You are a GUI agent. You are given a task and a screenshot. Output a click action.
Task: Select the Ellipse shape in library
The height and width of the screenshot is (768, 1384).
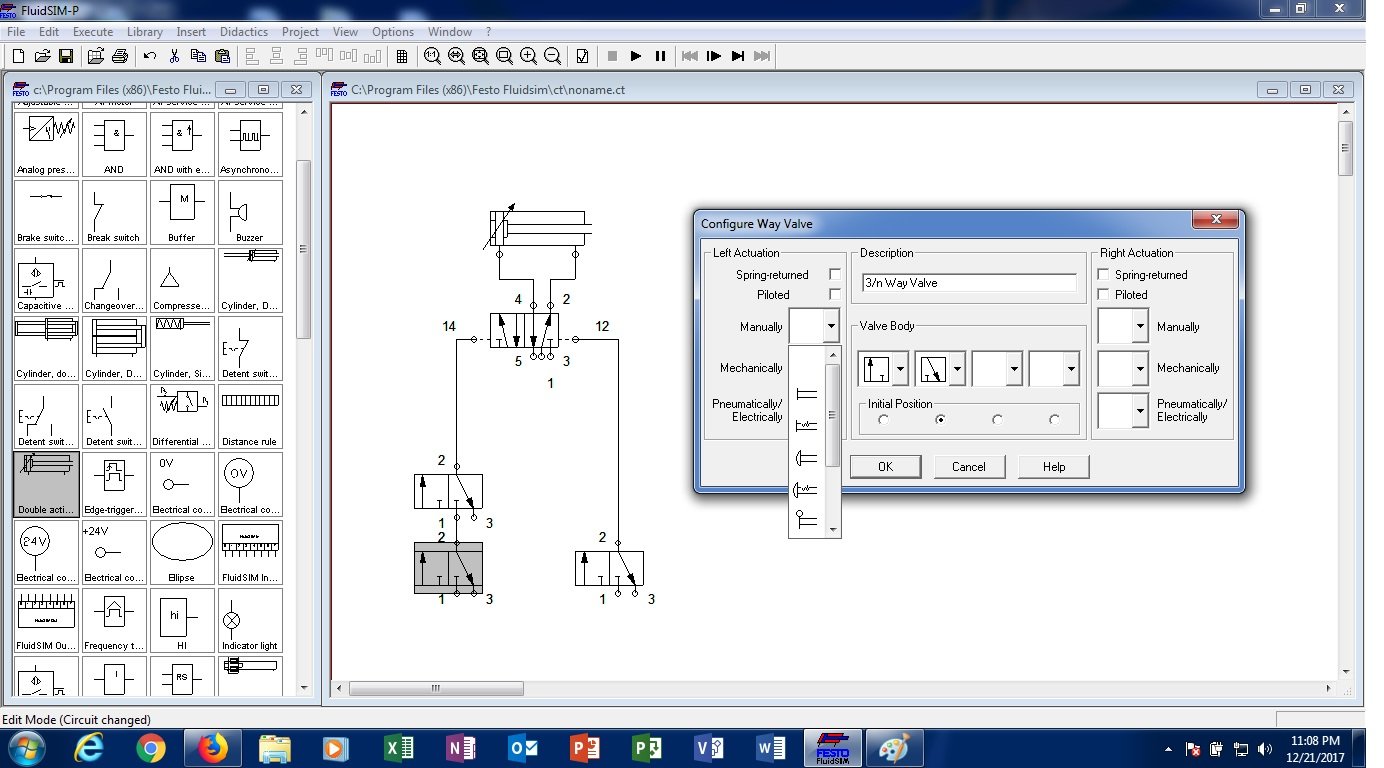[x=182, y=552]
